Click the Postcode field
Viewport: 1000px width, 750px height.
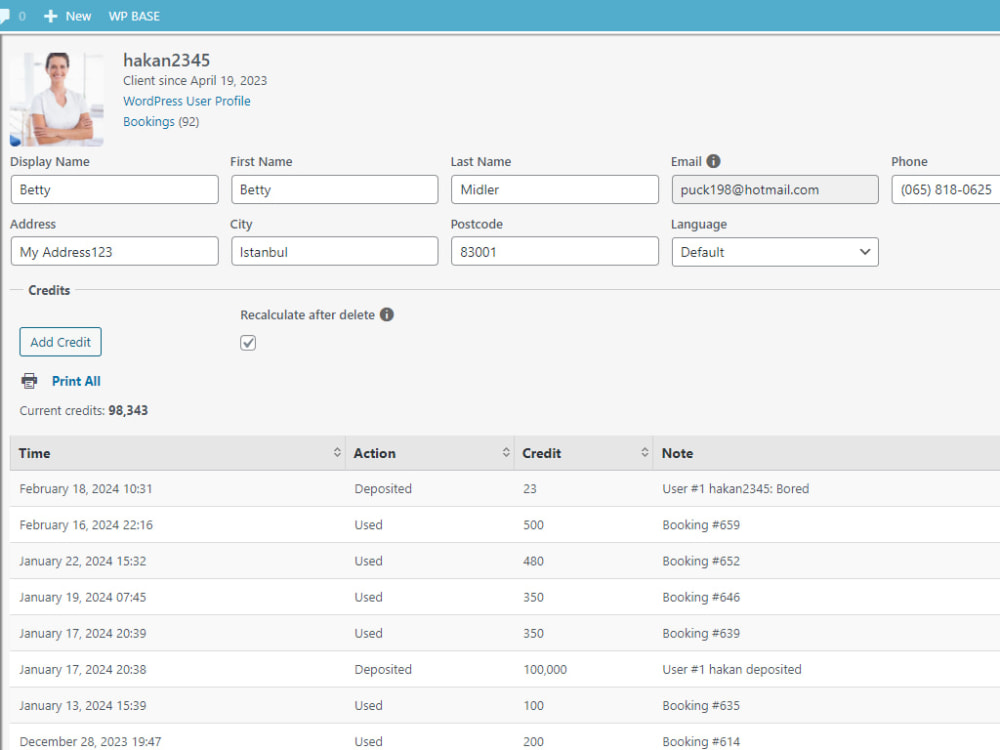pyautogui.click(x=555, y=251)
